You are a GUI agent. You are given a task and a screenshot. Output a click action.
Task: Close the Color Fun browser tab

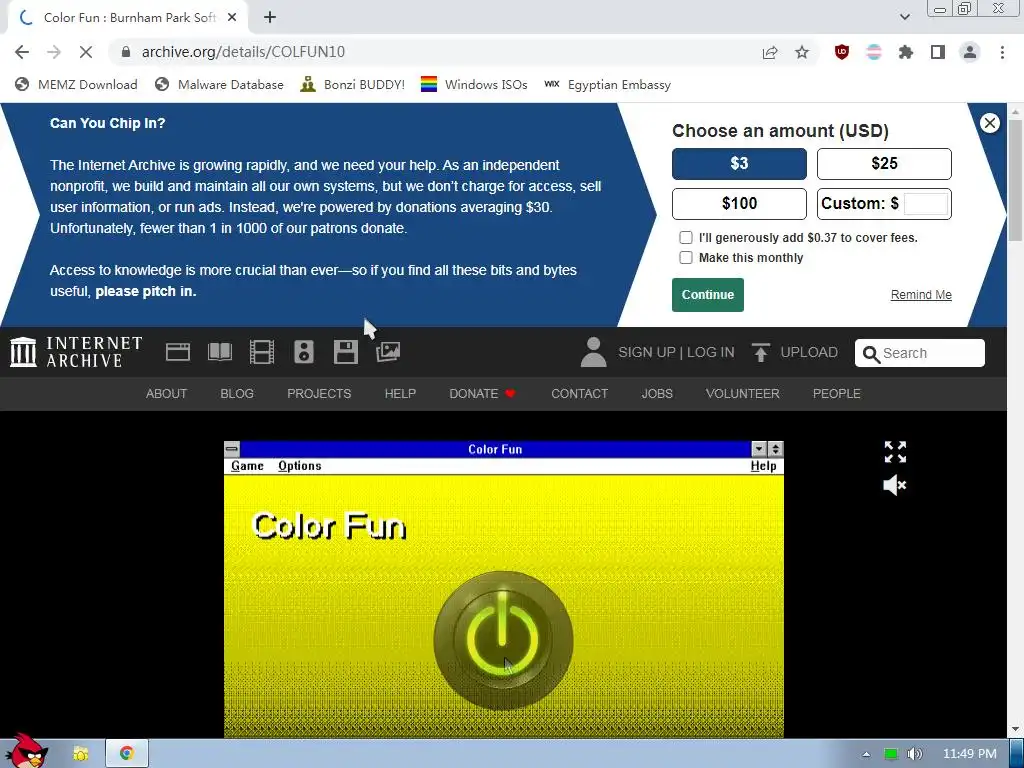232,18
